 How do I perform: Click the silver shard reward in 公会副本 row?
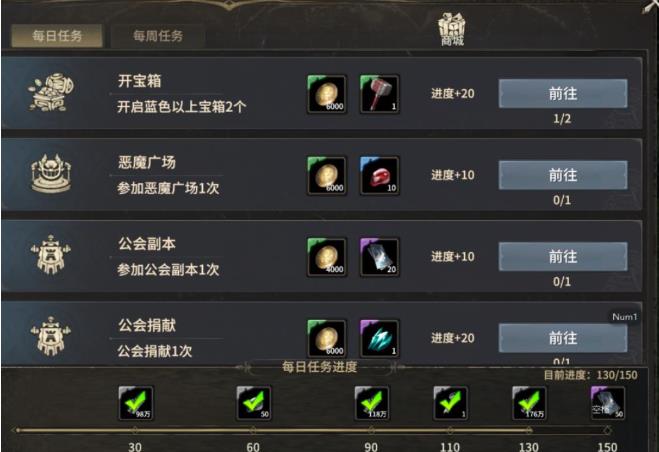click(x=380, y=257)
